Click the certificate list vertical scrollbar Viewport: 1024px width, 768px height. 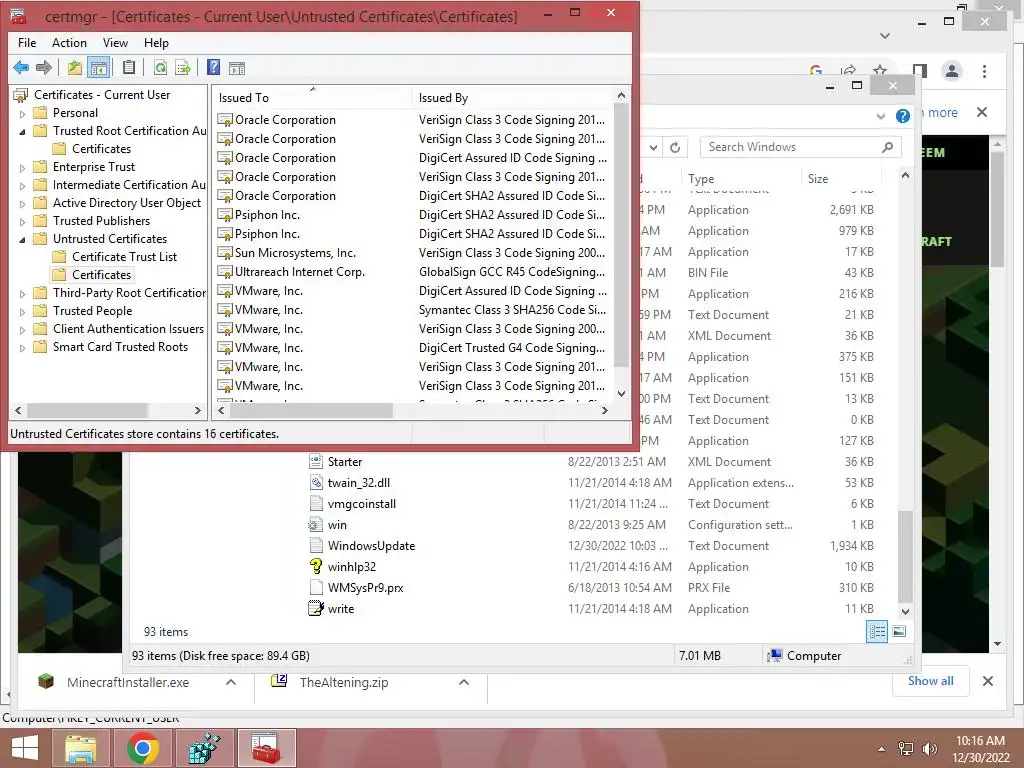pyautogui.click(x=621, y=235)
